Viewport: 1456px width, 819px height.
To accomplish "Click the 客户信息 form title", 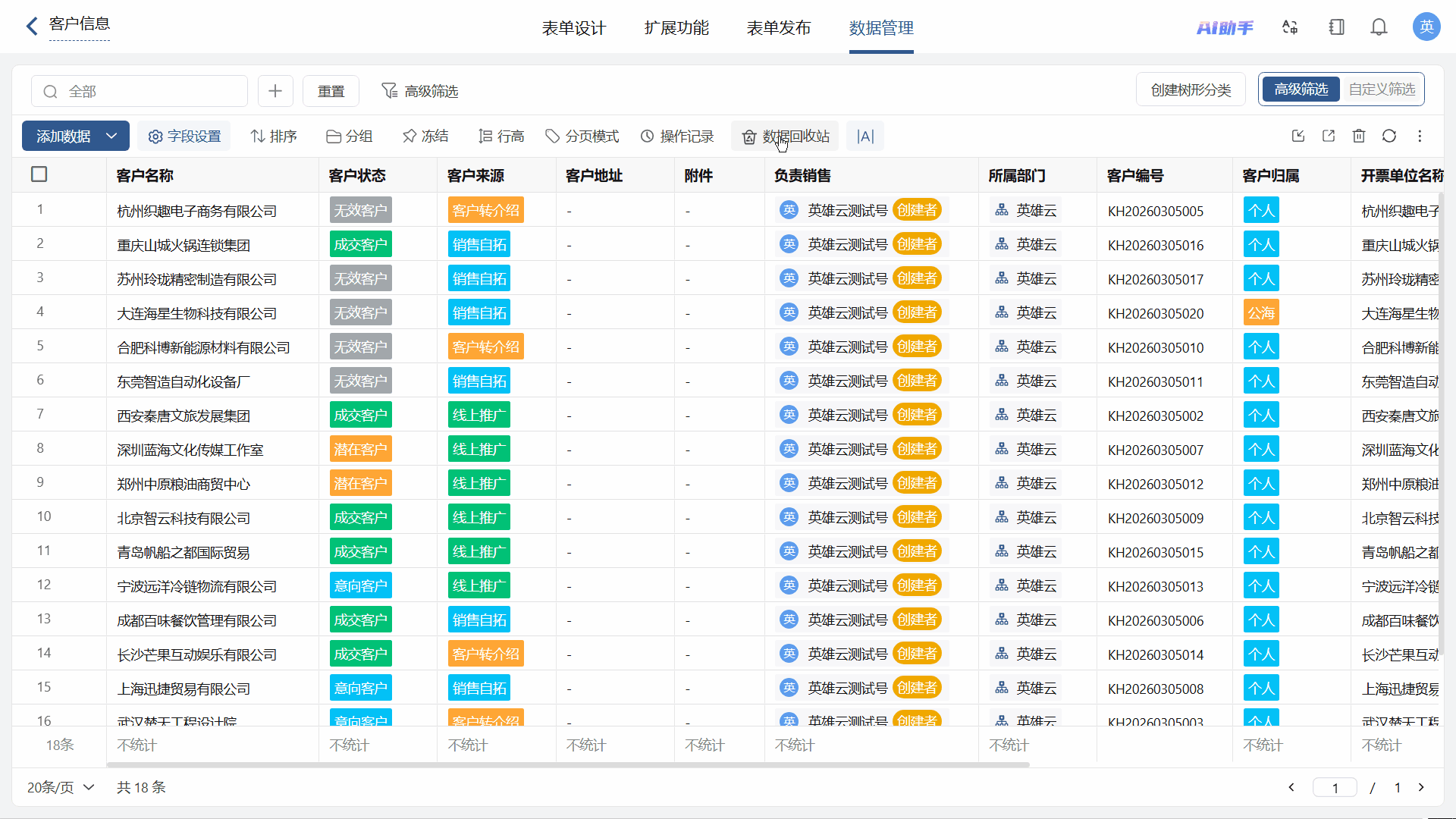I will pyautogui.click(x=80, y=24).
